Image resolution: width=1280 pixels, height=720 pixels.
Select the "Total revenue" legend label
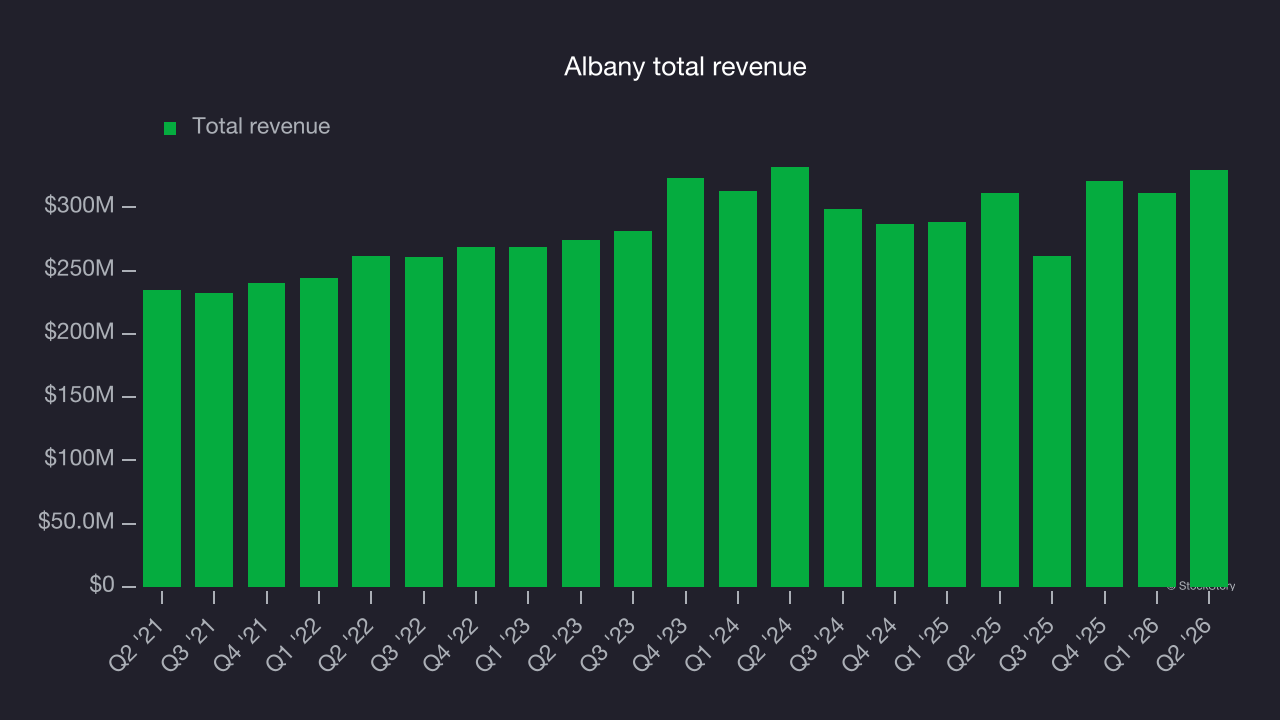261,127
